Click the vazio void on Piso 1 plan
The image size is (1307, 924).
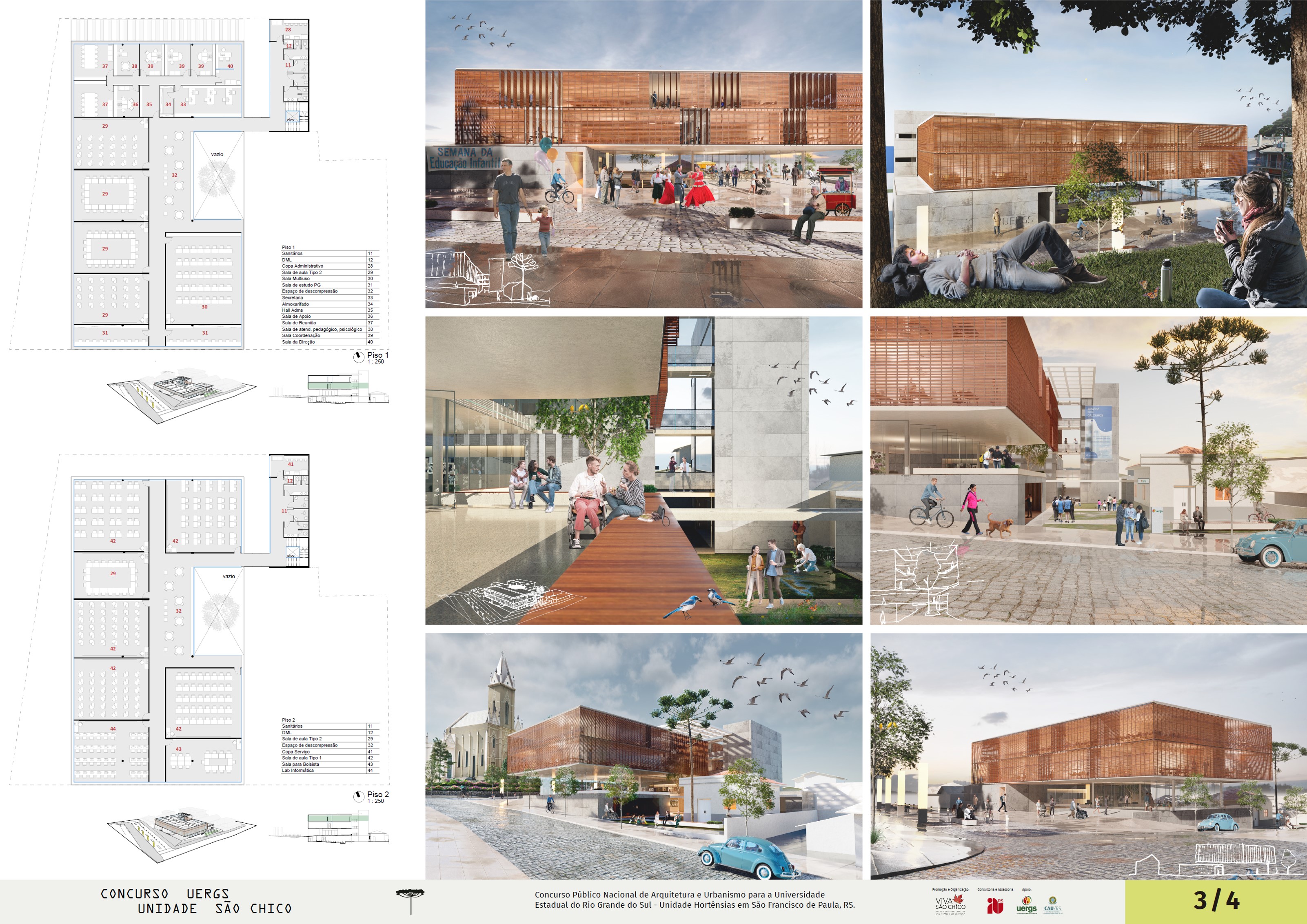click(x=218, y=175)
